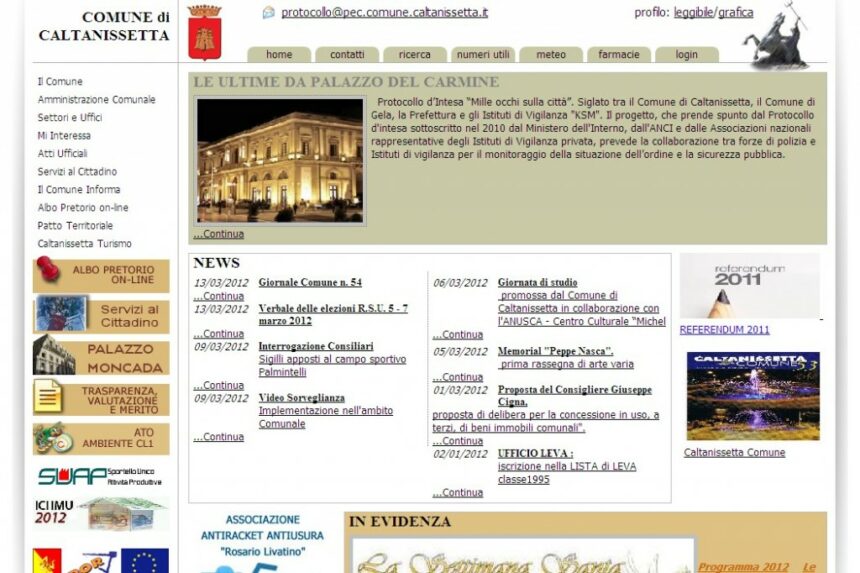
Task: Select 'numeri utili' in the top navigation
Action: point(483,55)
